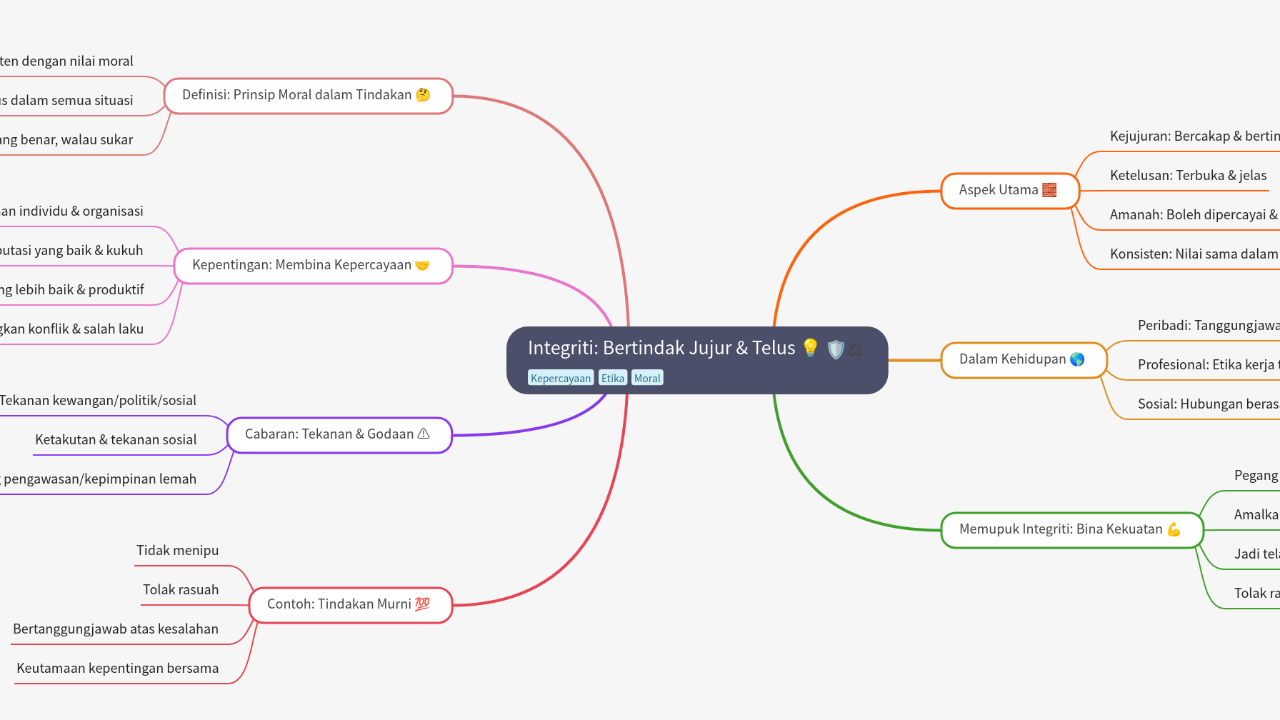The image size is (1280, 720).
Task: Select the 'Kejujuran: Bercakap' leaf
Action: coord(1194,137)
